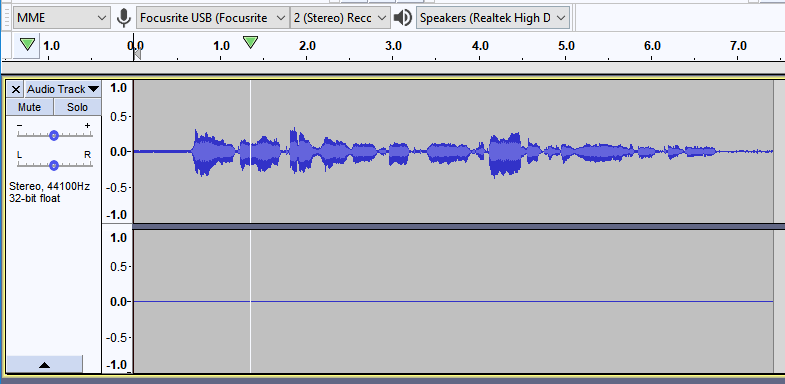Click the left-right pan slider knob

54,165
